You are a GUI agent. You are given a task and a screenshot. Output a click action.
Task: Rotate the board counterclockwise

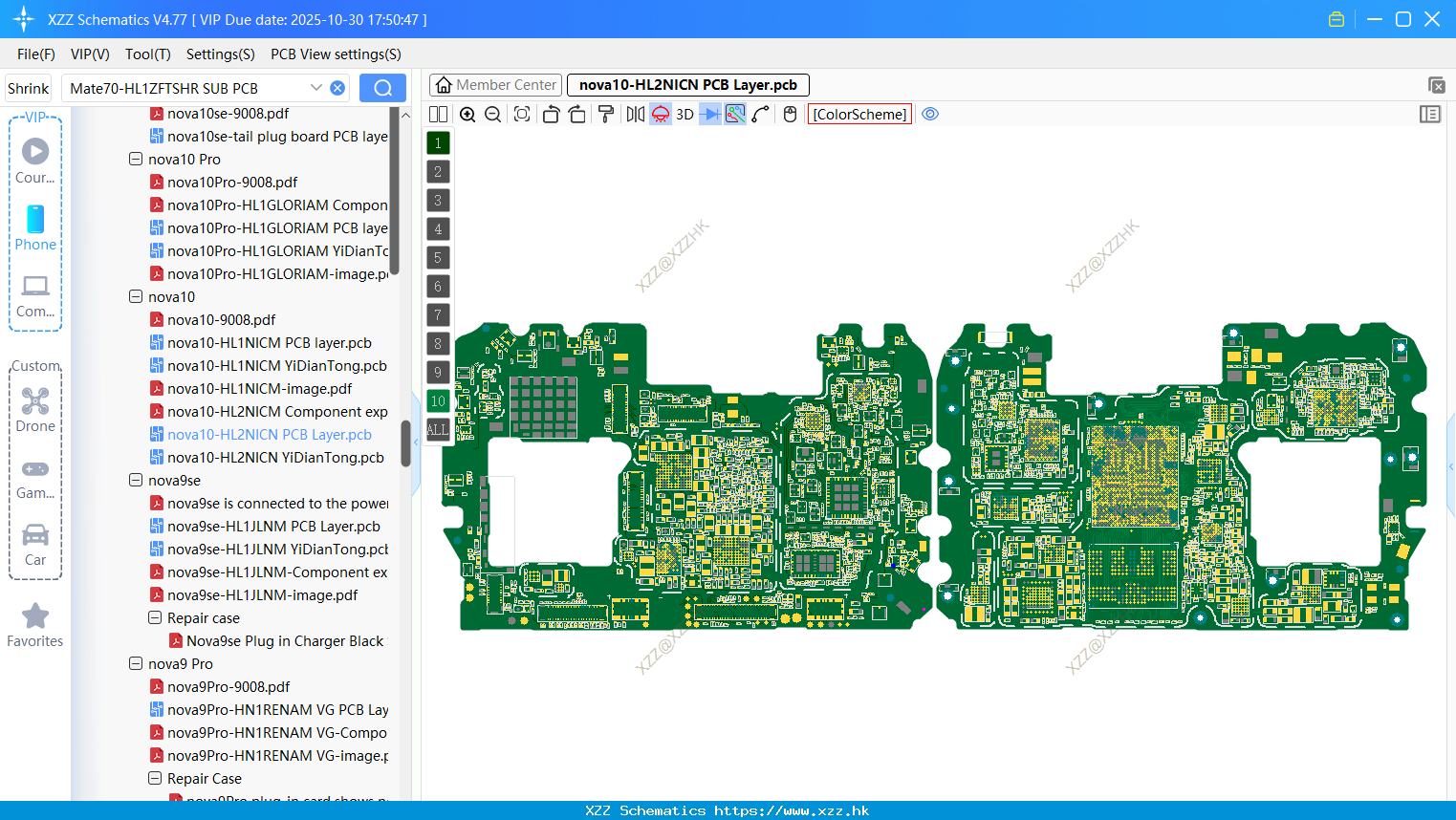pos(551,114)
